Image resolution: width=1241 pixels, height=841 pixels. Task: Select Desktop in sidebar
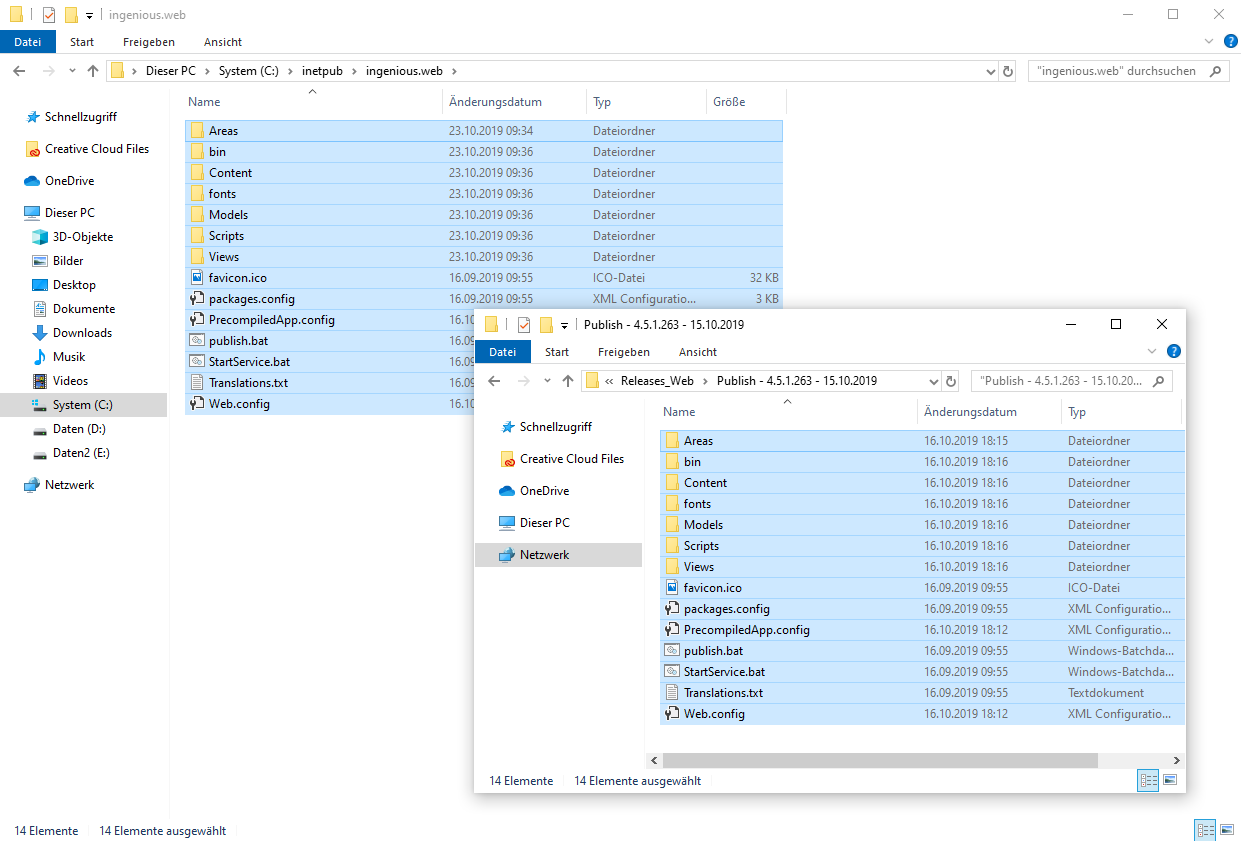[x=74, y=285]
